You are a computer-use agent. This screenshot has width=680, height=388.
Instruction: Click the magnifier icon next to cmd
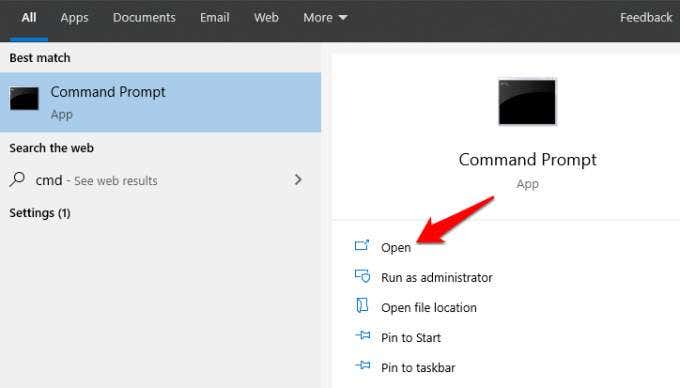pyautogui.click(x=17, y=179)
